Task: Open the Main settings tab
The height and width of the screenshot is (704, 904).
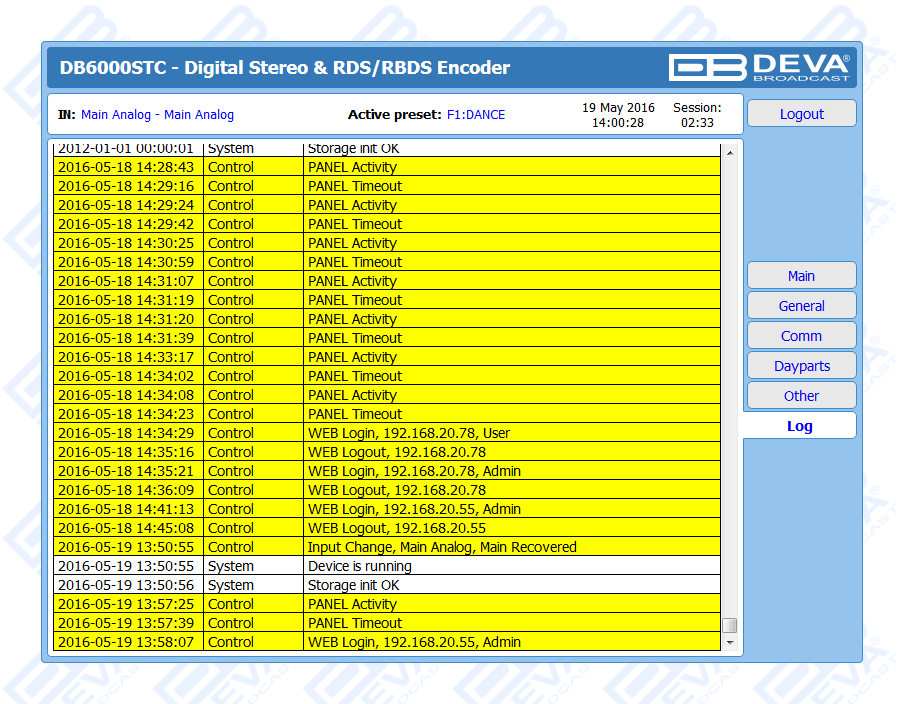Action: click(x=801, y=276)
